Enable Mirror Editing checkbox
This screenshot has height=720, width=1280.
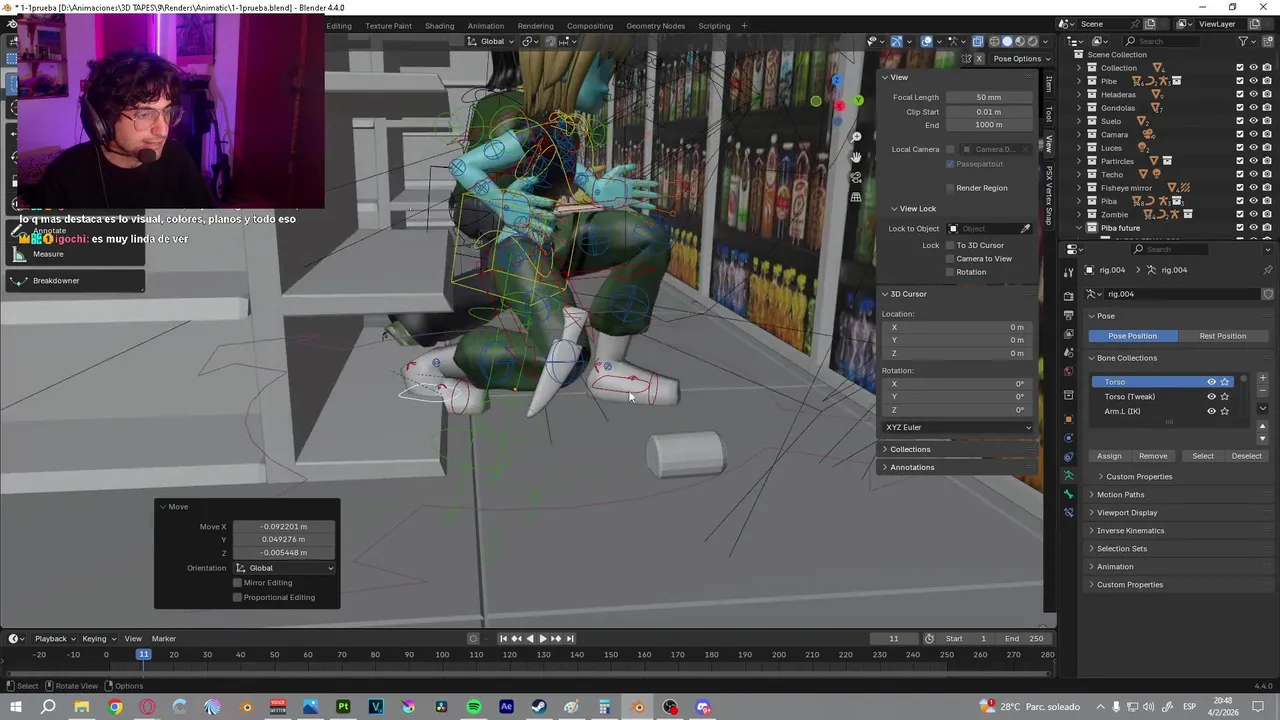click(x=237, y=583)
